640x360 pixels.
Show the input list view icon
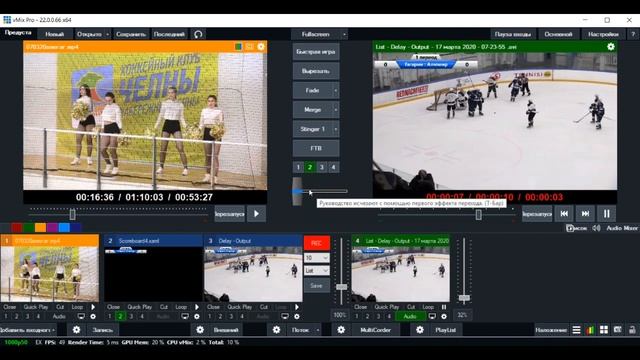pyautogui.click(x=576, y=330)
